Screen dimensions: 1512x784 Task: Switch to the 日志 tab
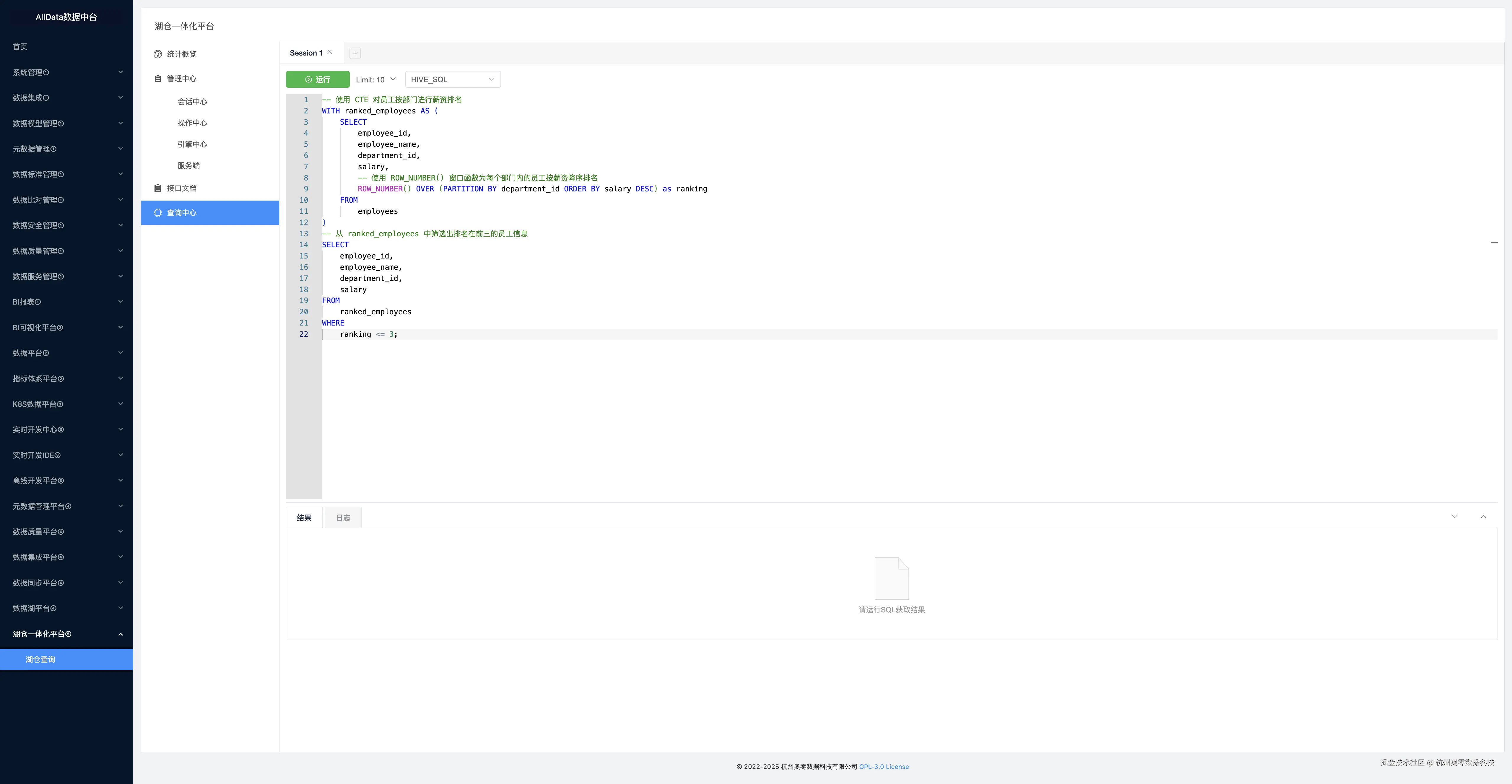[x=343, y=518]
